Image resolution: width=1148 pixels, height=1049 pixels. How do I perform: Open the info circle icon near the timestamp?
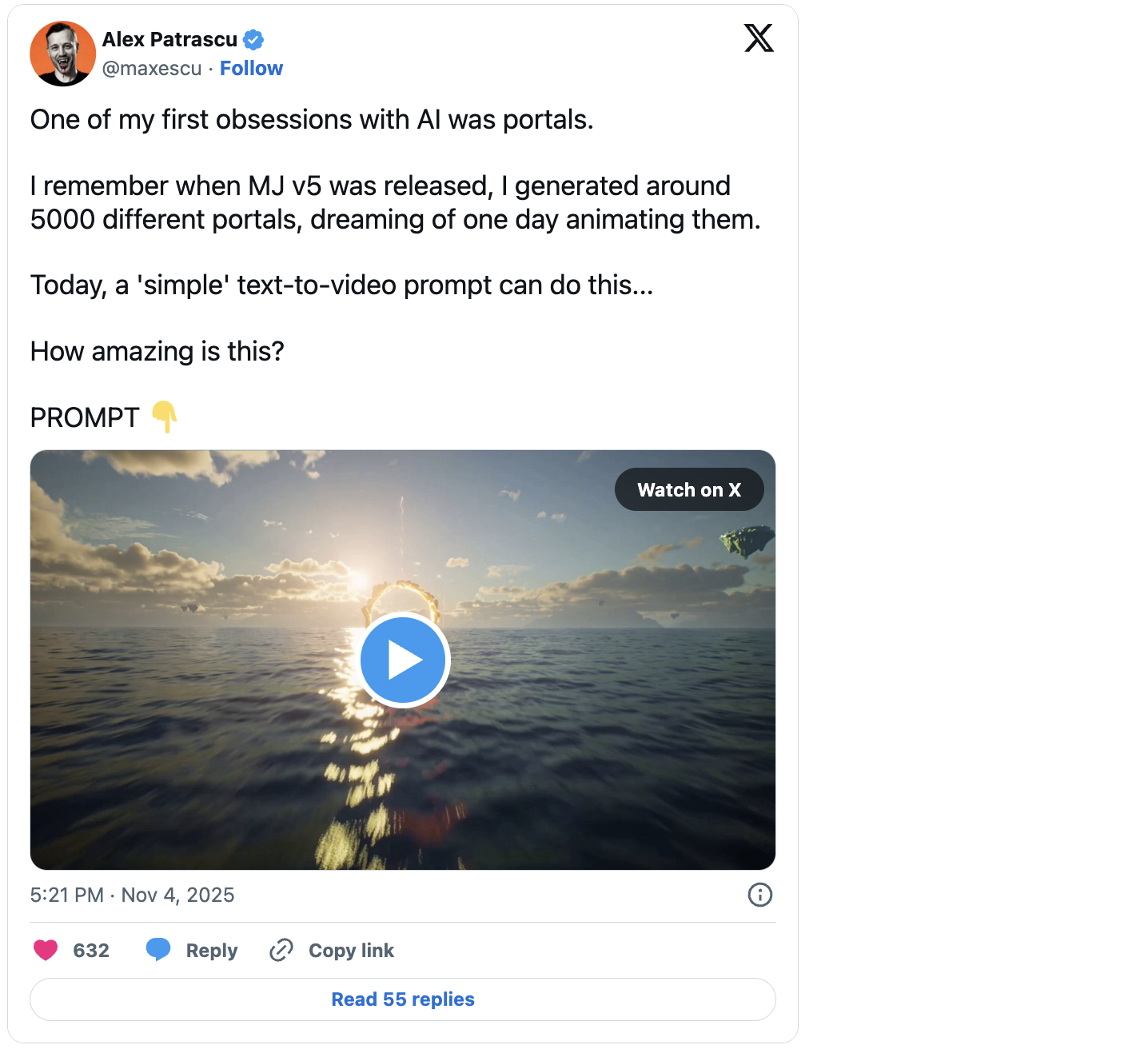coord(759,895)
